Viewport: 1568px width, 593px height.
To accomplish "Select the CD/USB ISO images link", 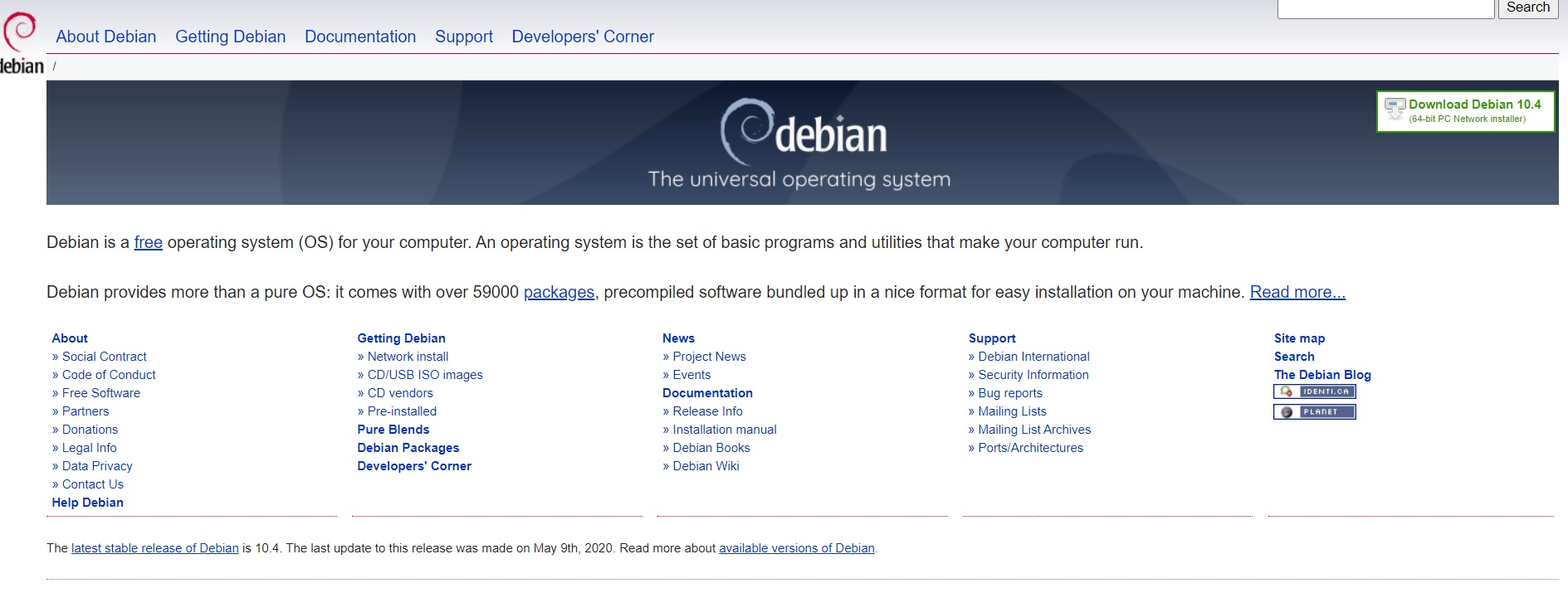I will [x=425, y=375].
